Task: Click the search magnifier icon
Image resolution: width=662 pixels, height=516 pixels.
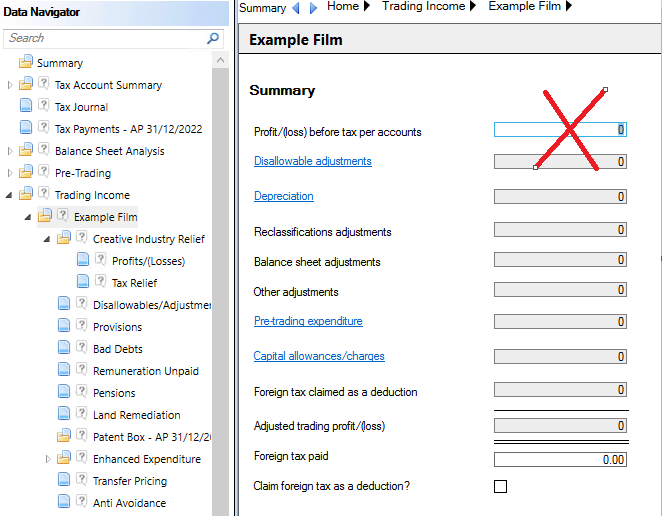Action: tap(213, 38)
